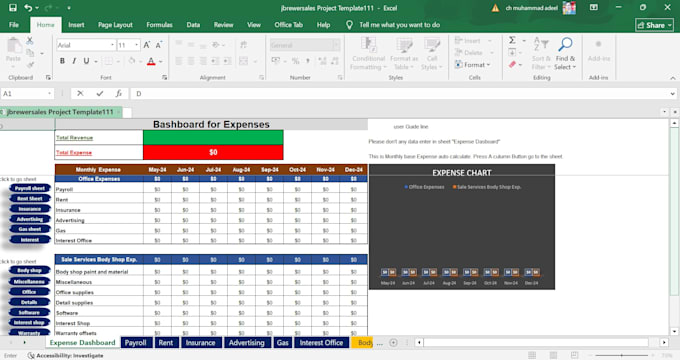680x360 pixels.
Task: Click the Clear eraser icon in Editing
Action: tap(513, 65)
